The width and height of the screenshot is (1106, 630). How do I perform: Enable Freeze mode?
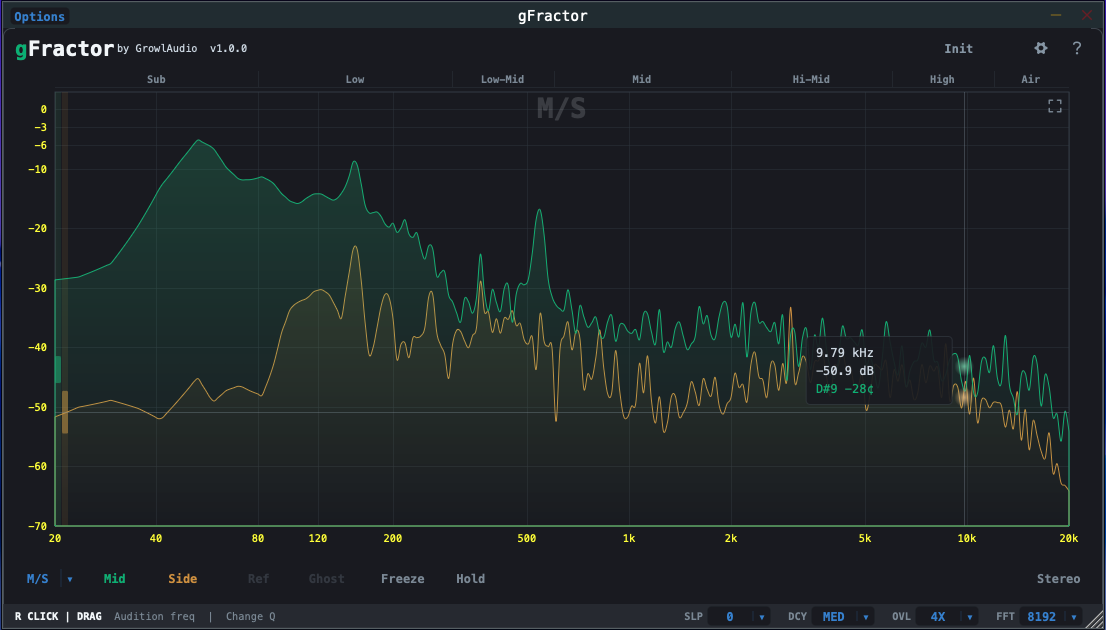click(x=402, y=578)
